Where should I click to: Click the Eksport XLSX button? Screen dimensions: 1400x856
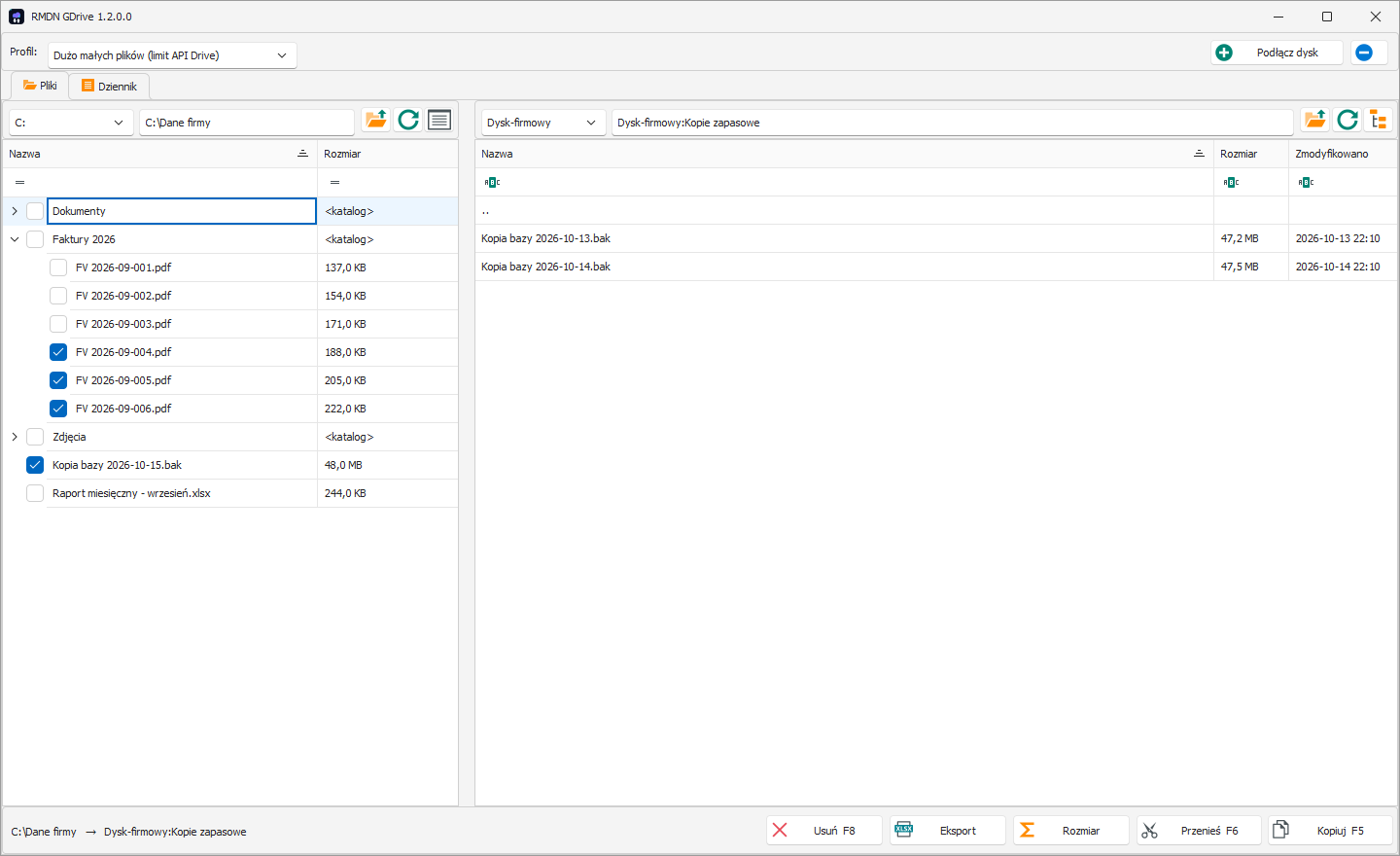click(948, 831)
